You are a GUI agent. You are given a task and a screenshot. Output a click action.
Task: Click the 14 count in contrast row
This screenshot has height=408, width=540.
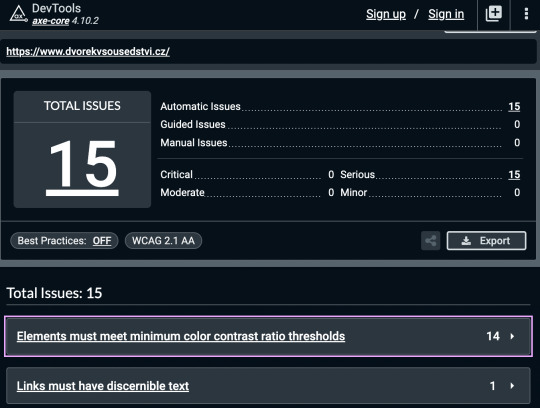click(493, 336)
